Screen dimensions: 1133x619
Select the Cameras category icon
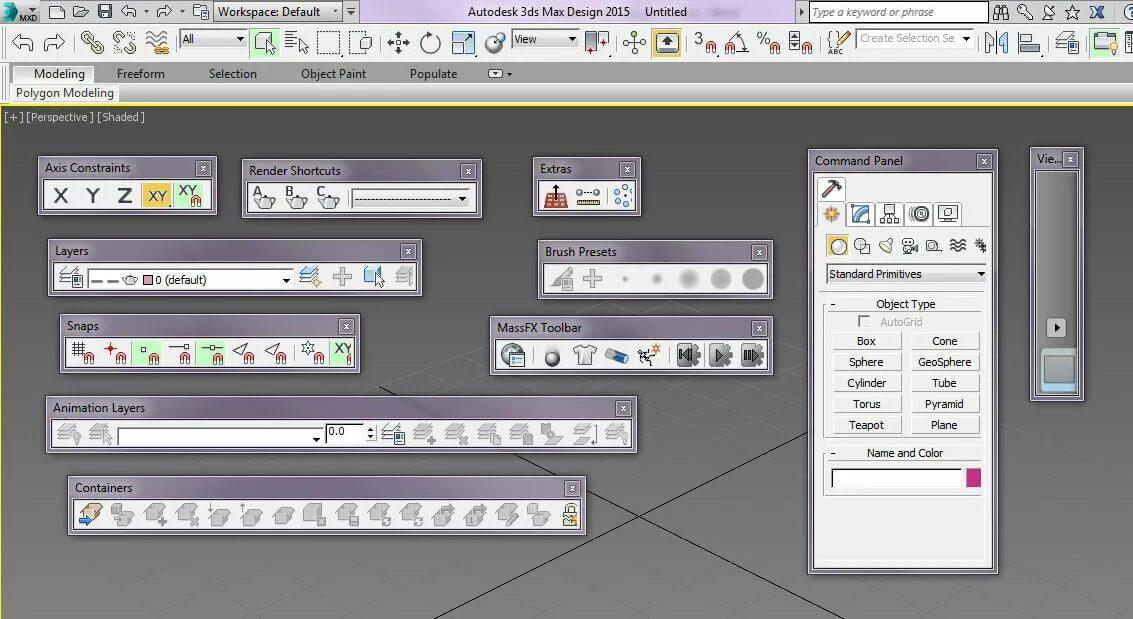[910, 246]
